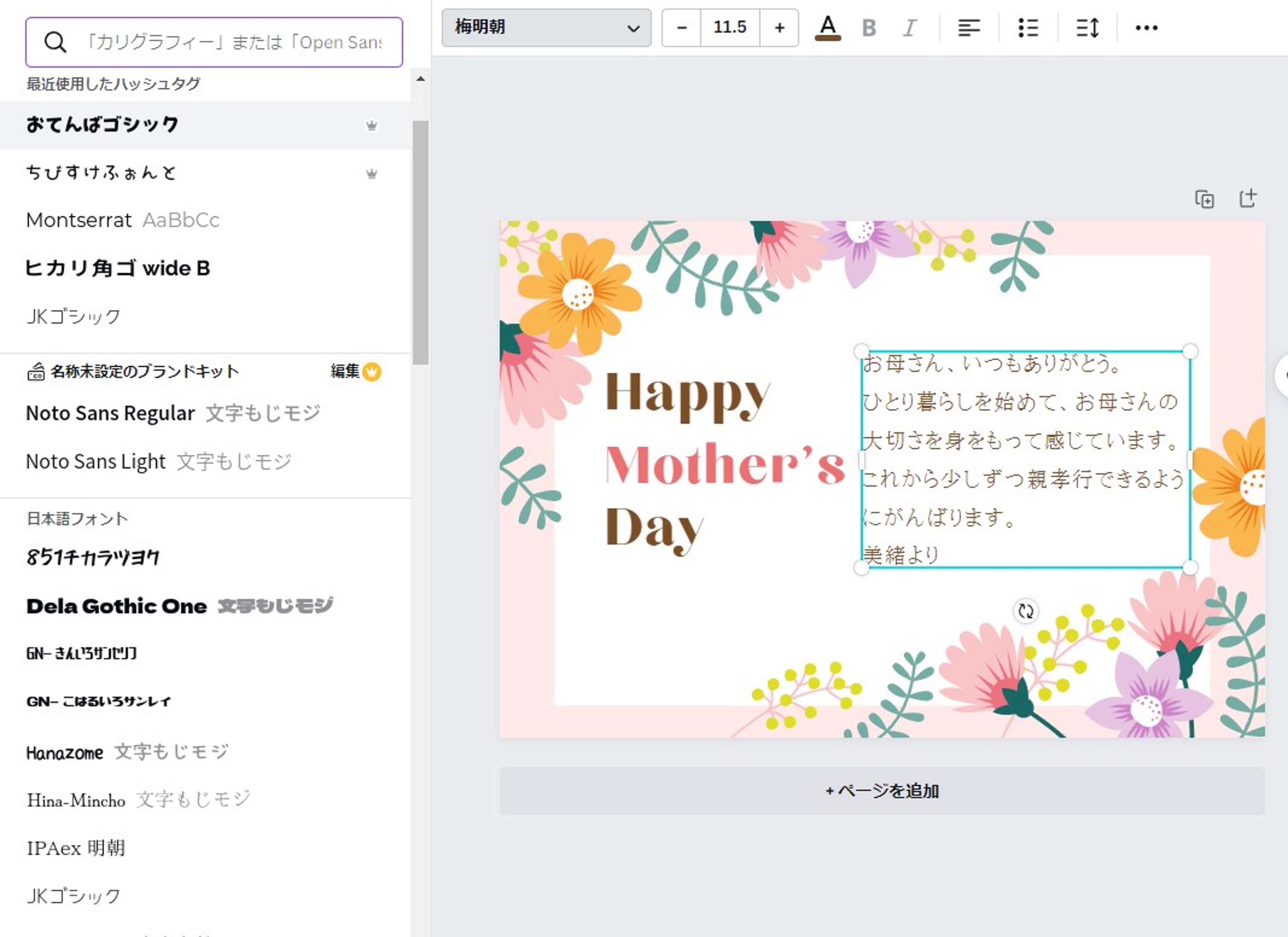Click the brand kit icon
This screenshot has height=937, width=1288.
coord(36,372)
